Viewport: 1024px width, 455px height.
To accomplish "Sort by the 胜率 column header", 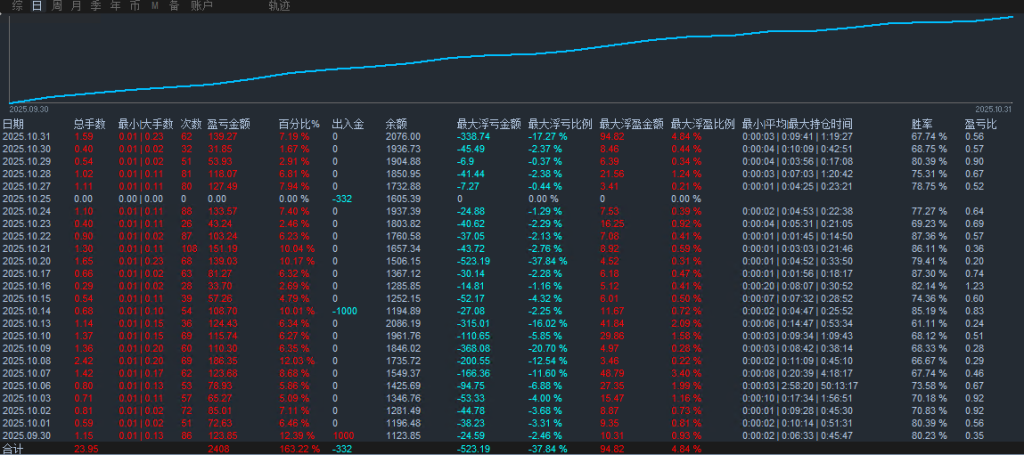I will coord(922,124).
